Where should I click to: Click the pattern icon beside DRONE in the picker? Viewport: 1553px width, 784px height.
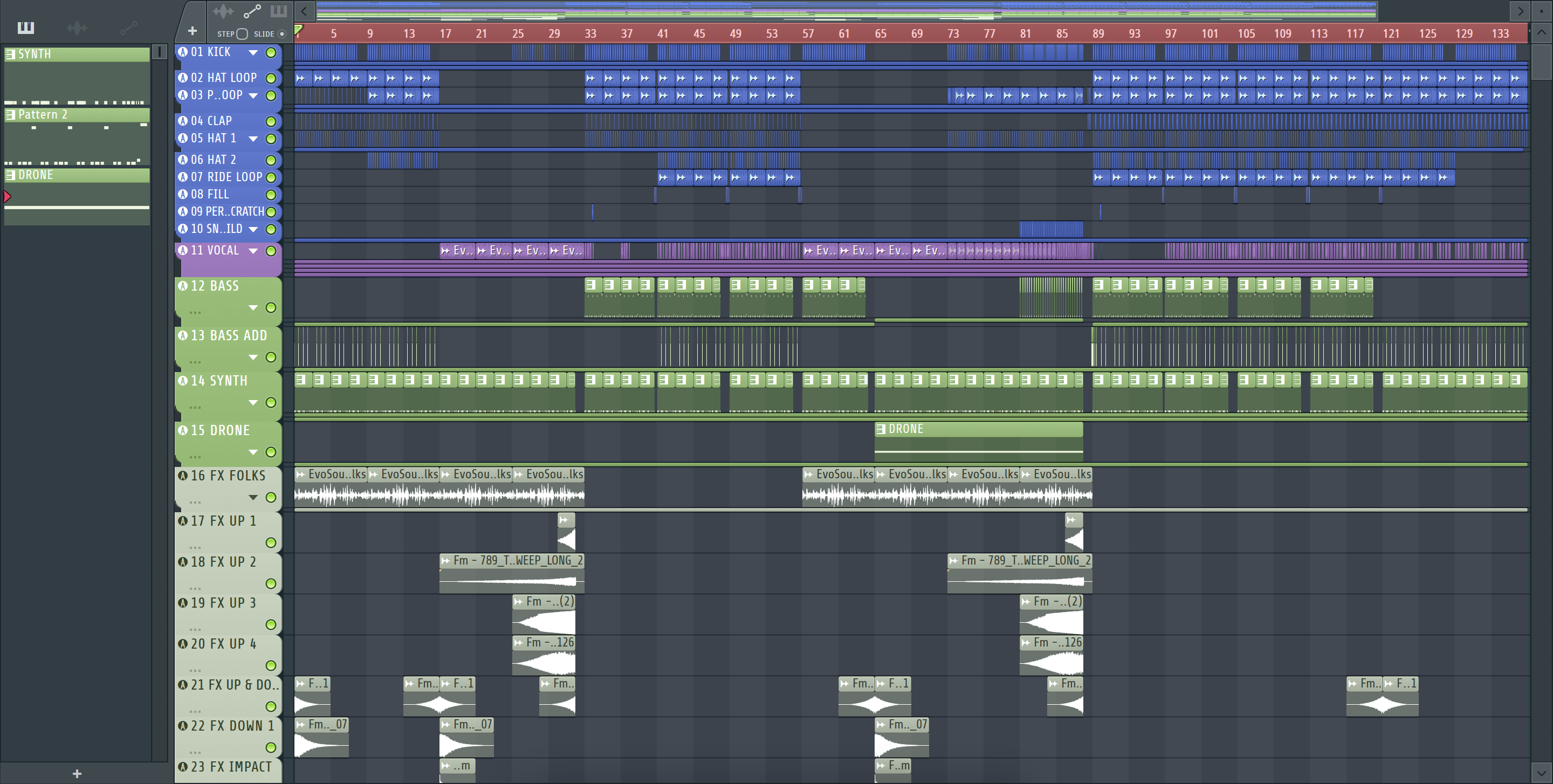10,175
